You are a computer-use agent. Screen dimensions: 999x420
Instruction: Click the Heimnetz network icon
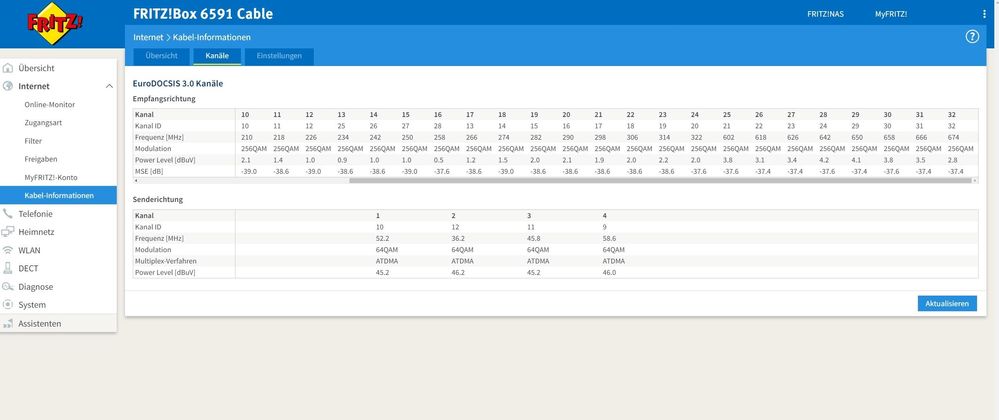pyautogui.click(x=8, y=232)
